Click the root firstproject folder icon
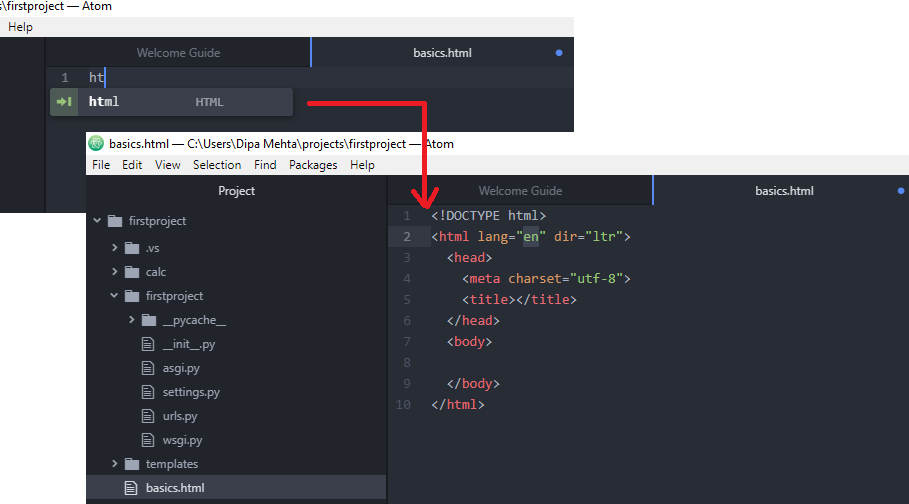 coord(115,221)
